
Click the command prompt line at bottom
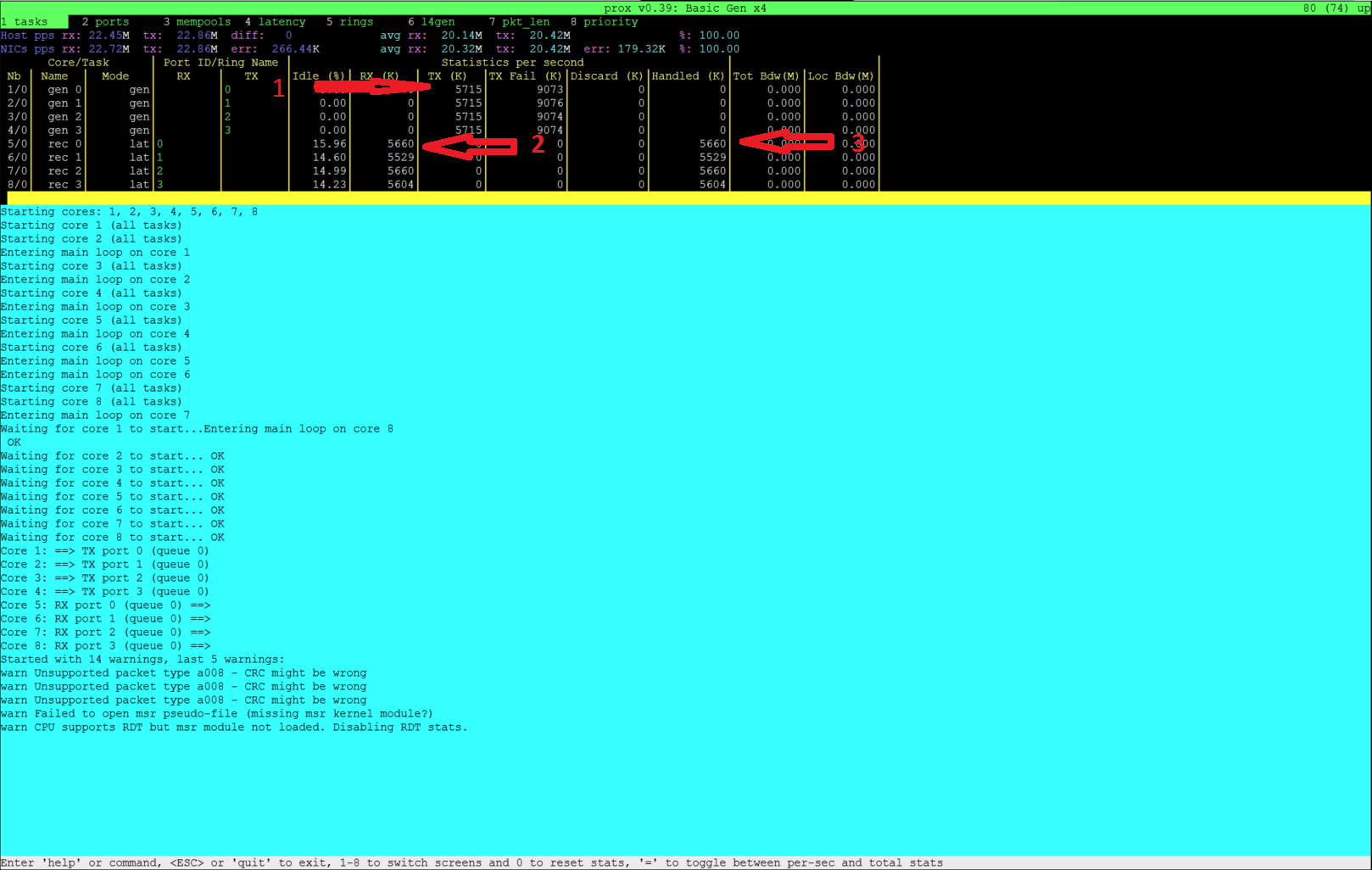pos(471,863)
